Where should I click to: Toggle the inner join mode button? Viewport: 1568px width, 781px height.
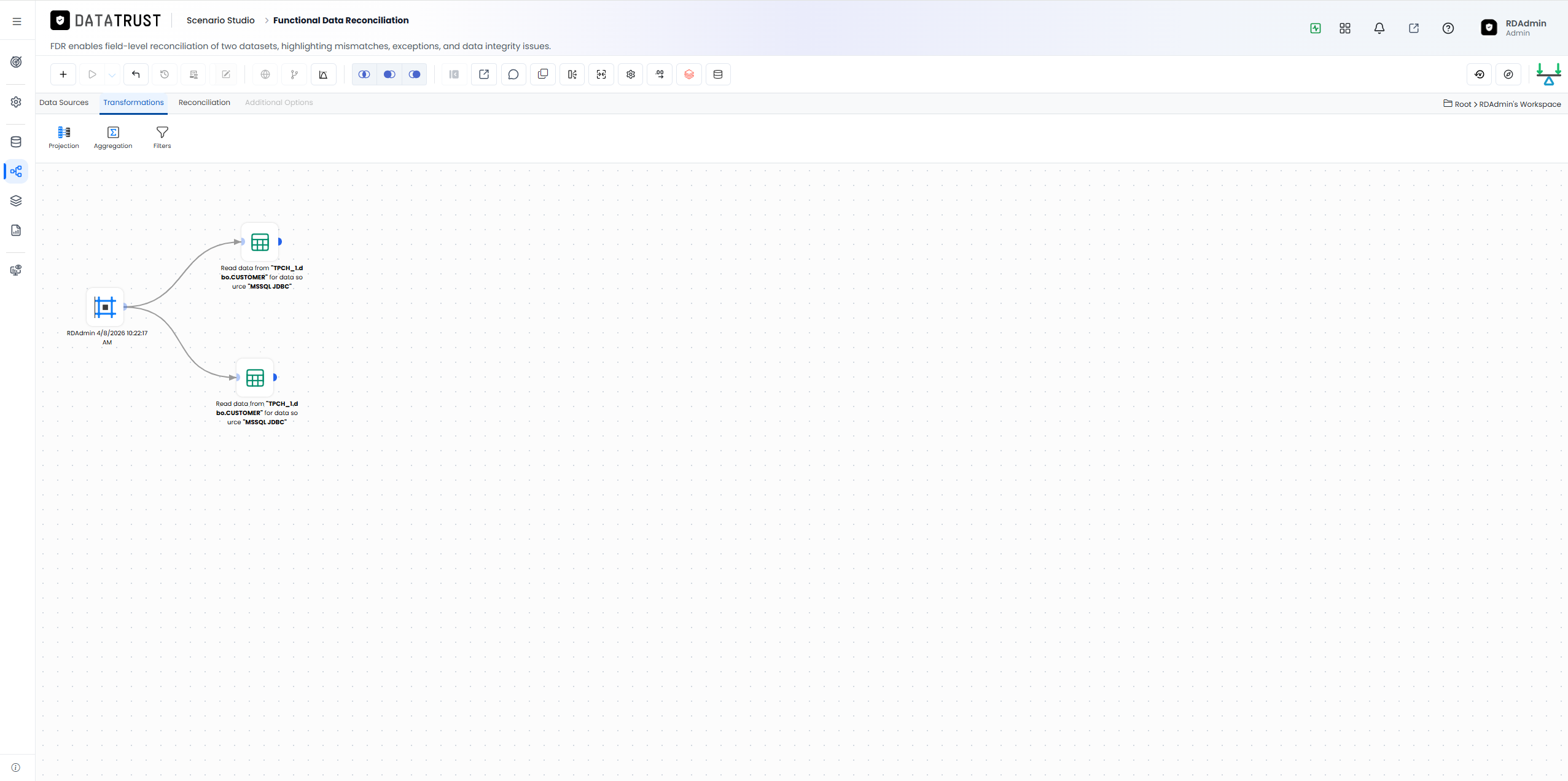[x=364, y=74]
